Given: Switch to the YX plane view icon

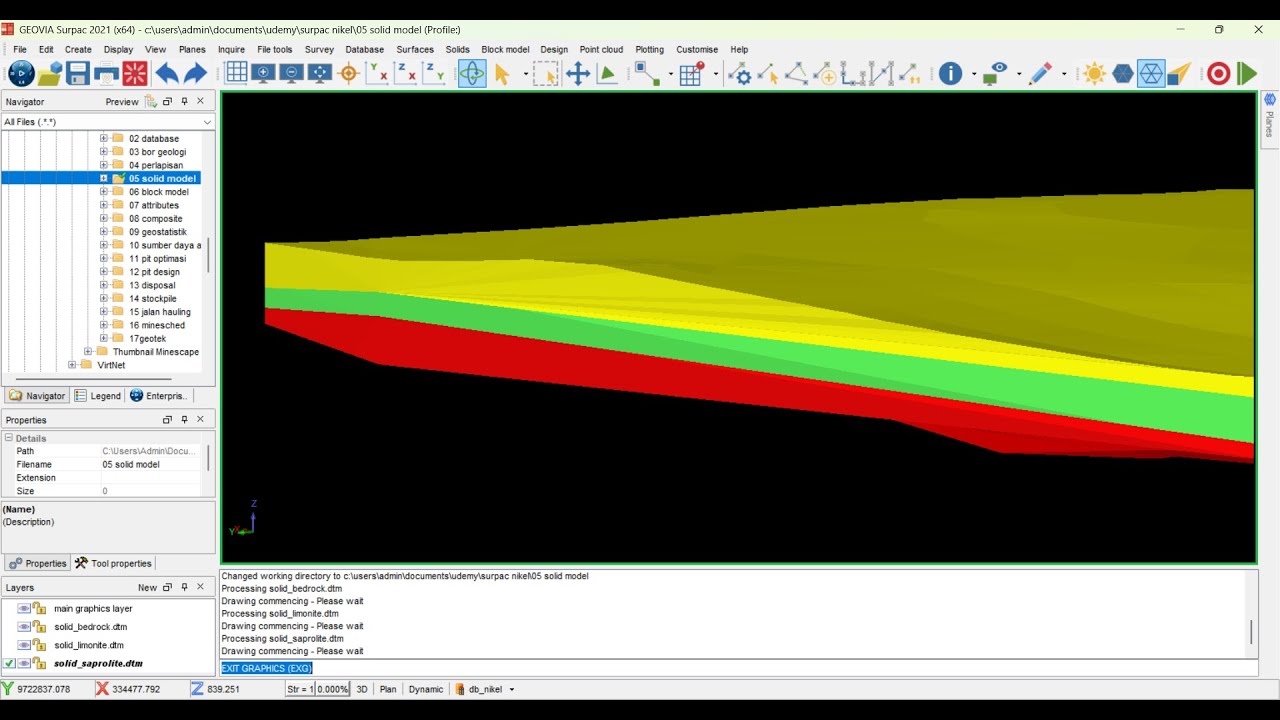Looking at the screenshot, I should tap(377, 73).
